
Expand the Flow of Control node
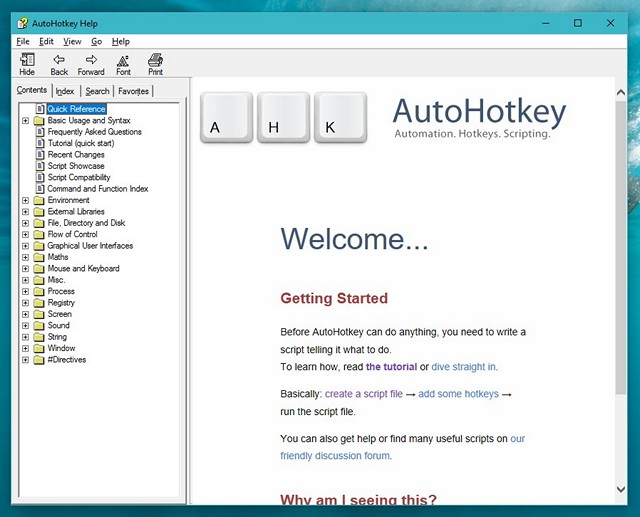(25, 235)
